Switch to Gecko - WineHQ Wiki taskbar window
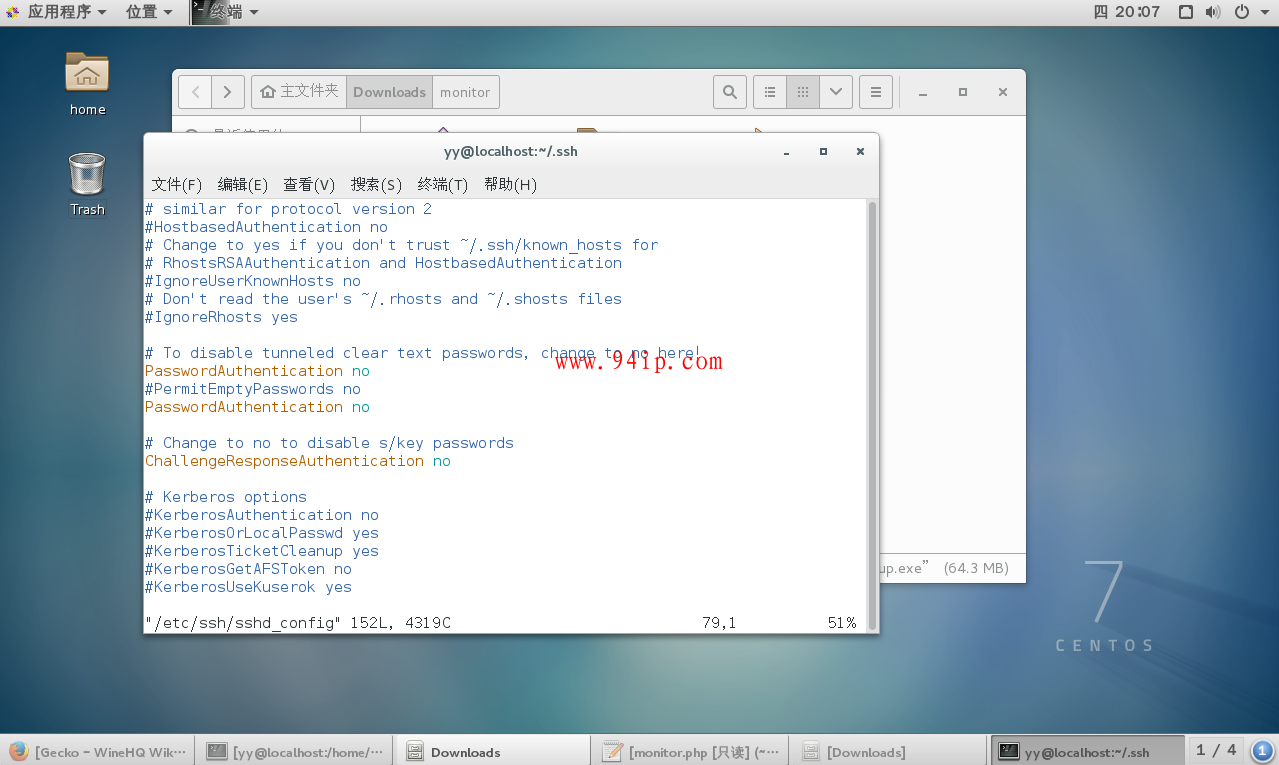 (x=97, y=751)
